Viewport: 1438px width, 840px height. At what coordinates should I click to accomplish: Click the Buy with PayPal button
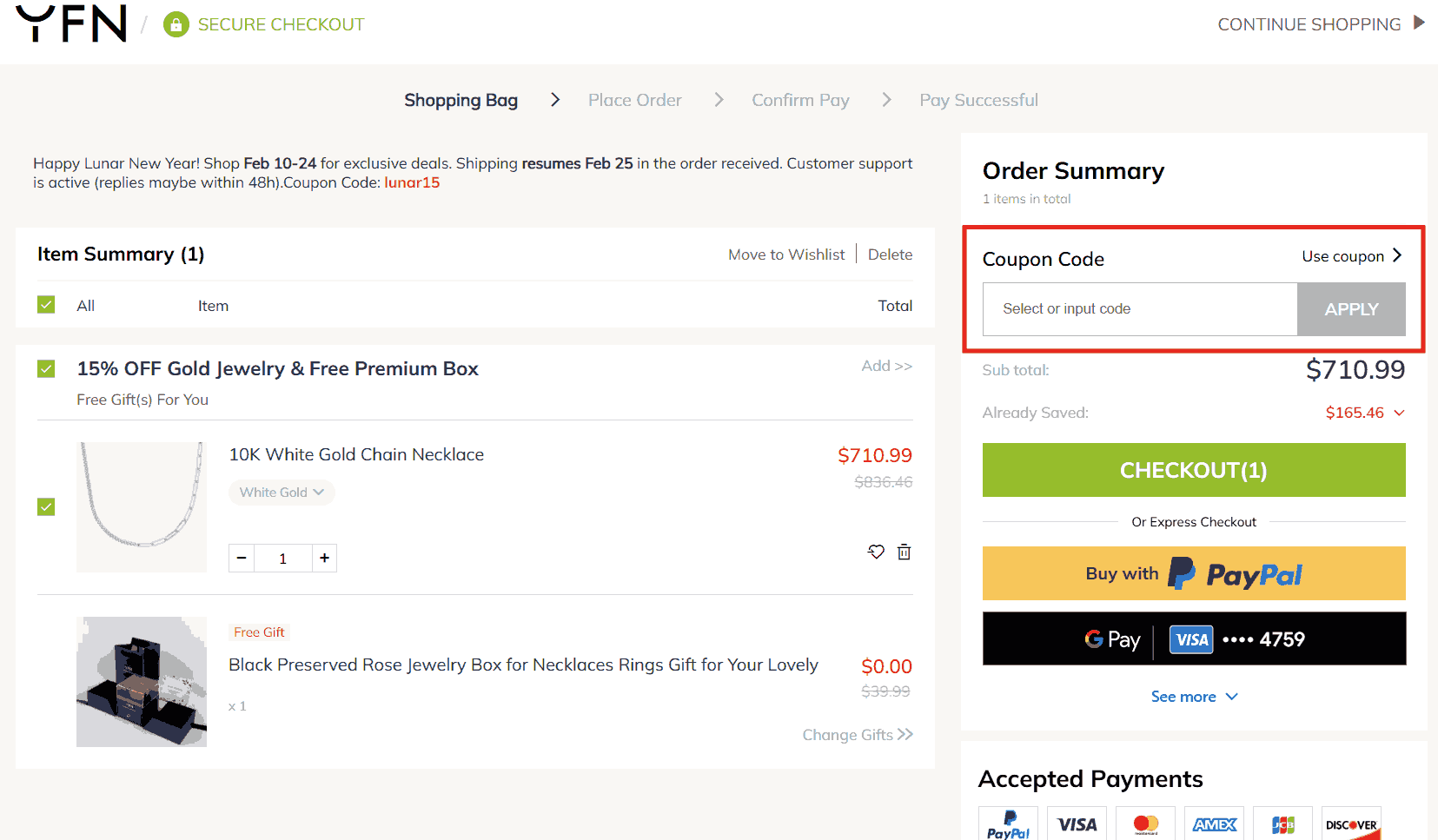(1193, 573)
